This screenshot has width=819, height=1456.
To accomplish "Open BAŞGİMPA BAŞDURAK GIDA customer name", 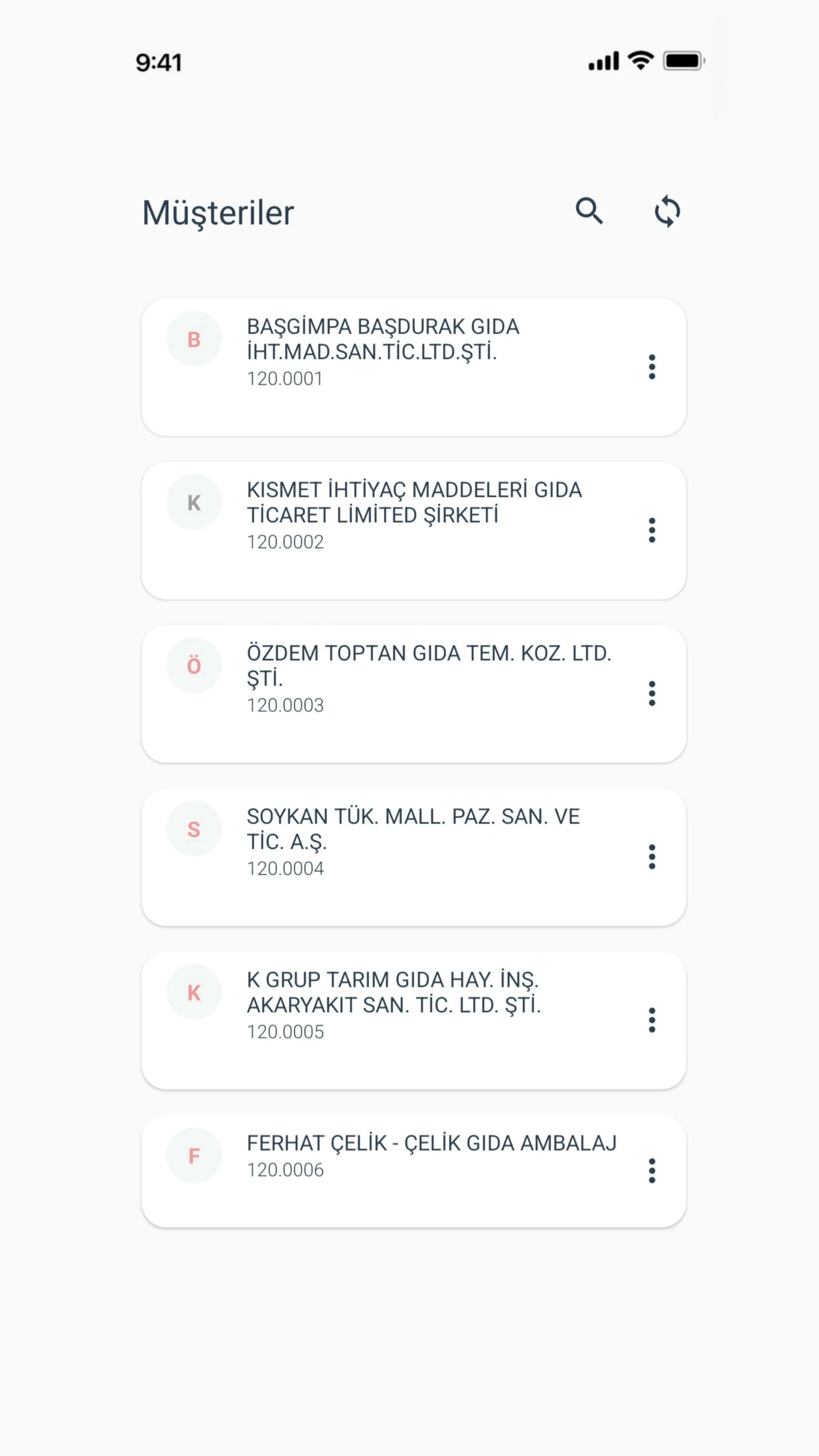I will click(x=383, y=339).
